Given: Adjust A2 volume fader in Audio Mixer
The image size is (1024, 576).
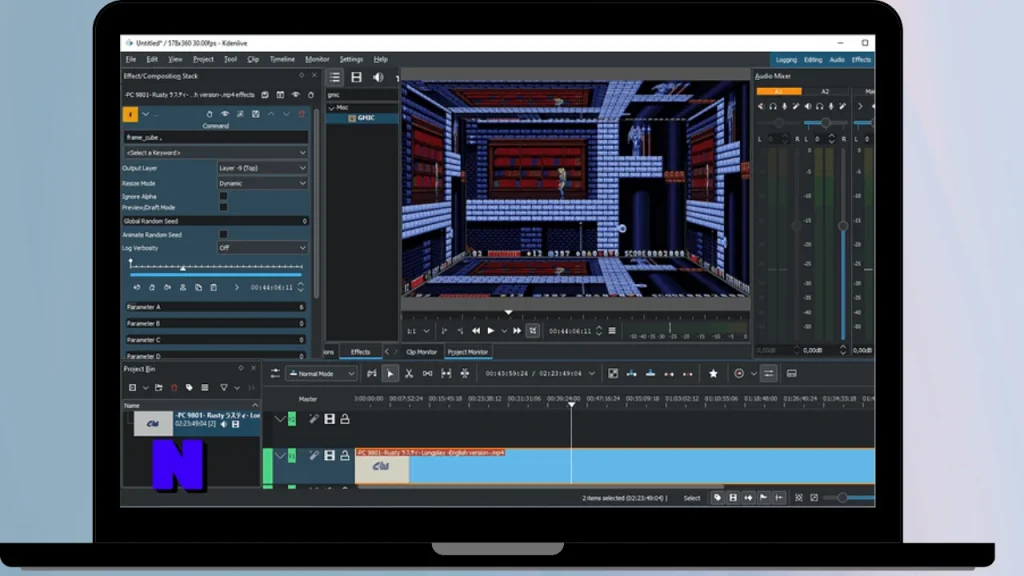Looking at the screenshot, I should click(x=843, y=226).
